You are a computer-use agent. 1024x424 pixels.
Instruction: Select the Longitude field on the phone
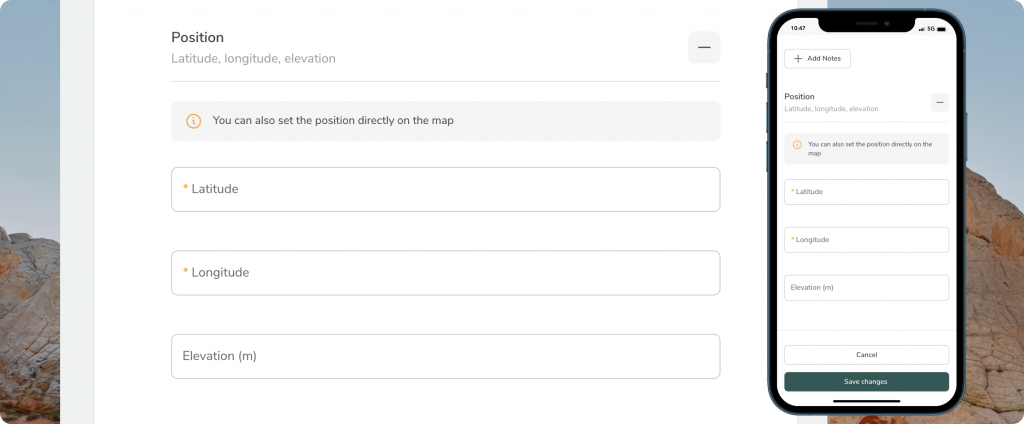pos(866,240)
